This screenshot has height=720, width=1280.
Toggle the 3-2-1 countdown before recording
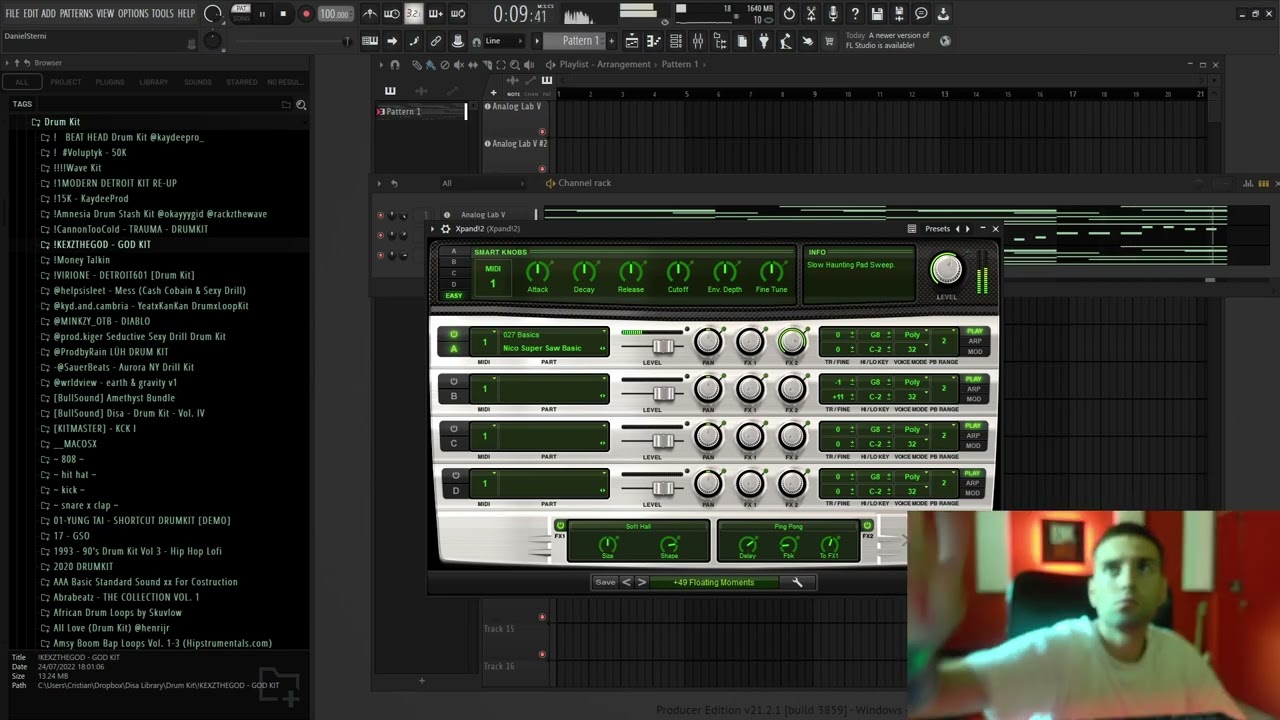413,14
